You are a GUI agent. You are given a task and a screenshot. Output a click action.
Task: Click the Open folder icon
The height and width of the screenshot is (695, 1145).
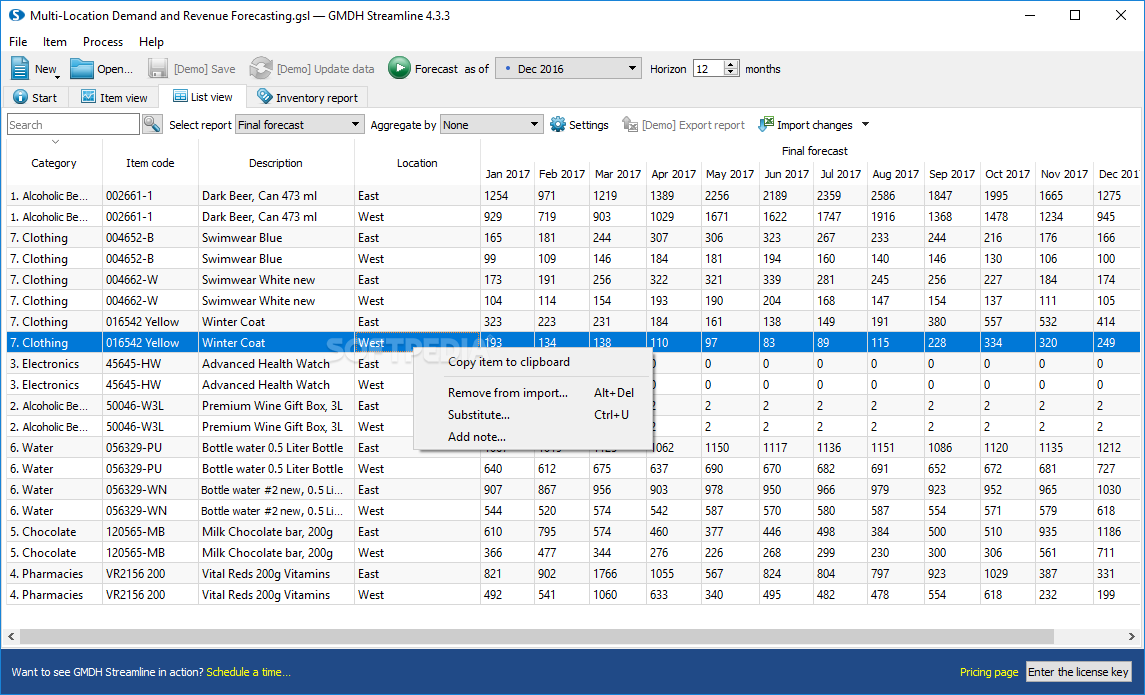point(82,69)
